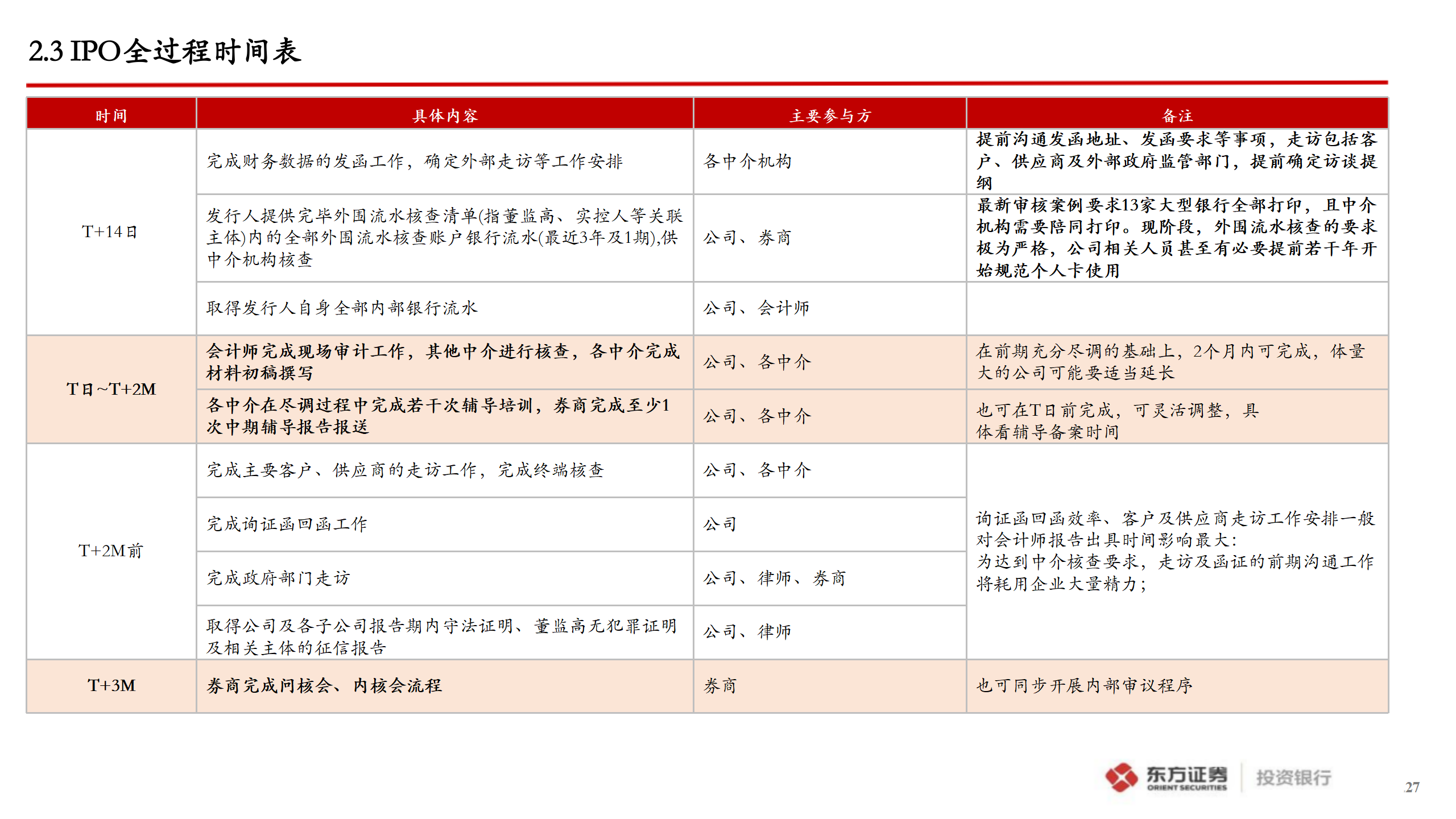Click the 'T+3M' time cell

pyautogui.click(x=111, y=685)
